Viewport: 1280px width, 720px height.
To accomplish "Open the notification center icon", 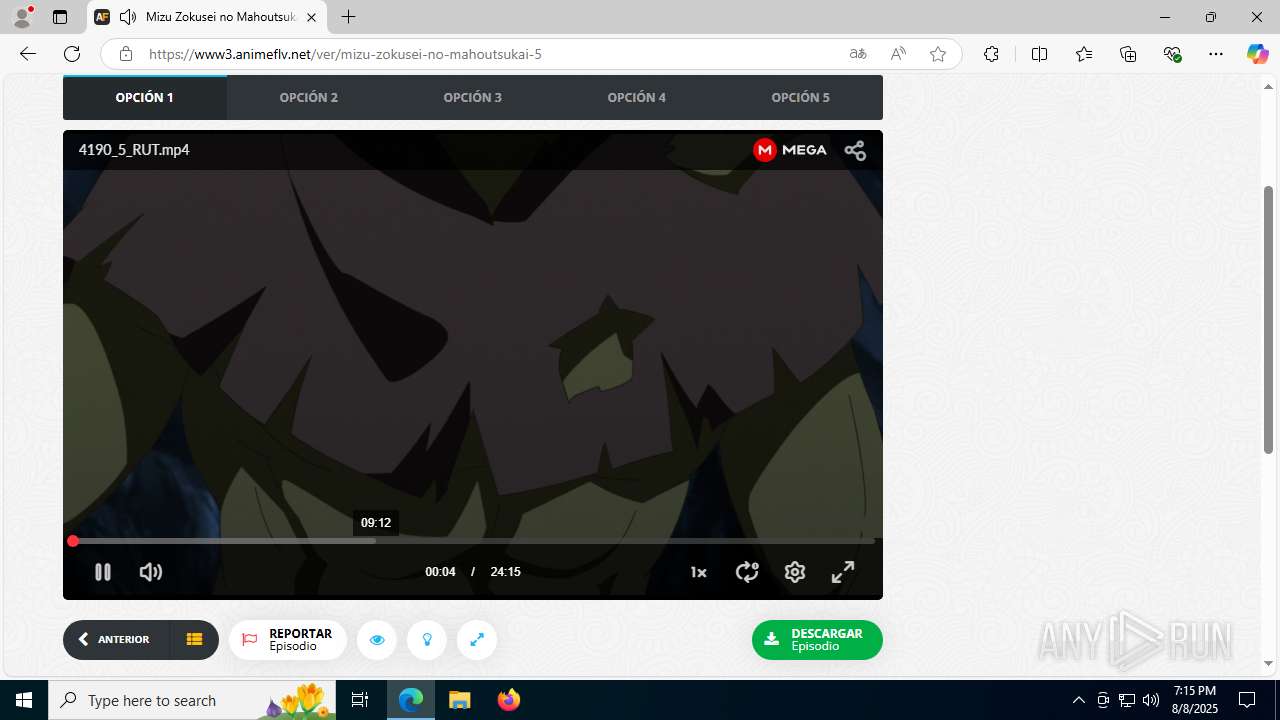I will 1247,700.
